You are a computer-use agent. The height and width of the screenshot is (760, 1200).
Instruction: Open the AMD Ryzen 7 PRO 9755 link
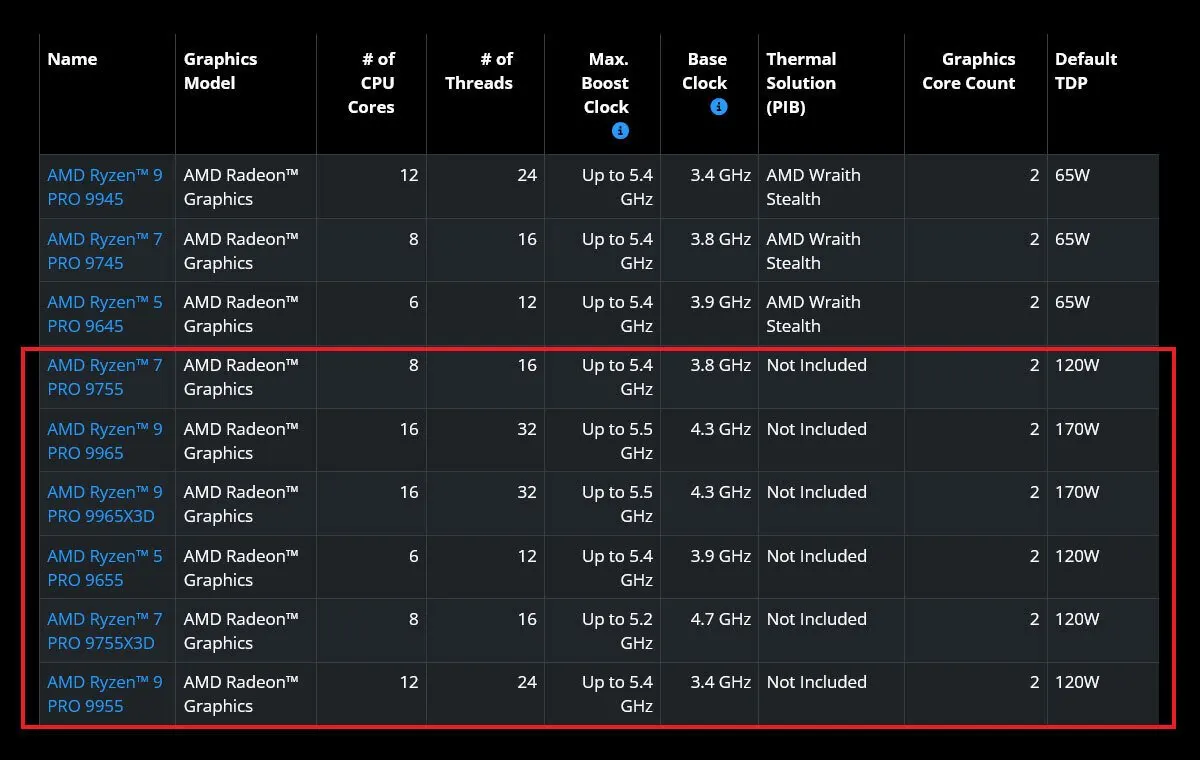tap(104, 377)
